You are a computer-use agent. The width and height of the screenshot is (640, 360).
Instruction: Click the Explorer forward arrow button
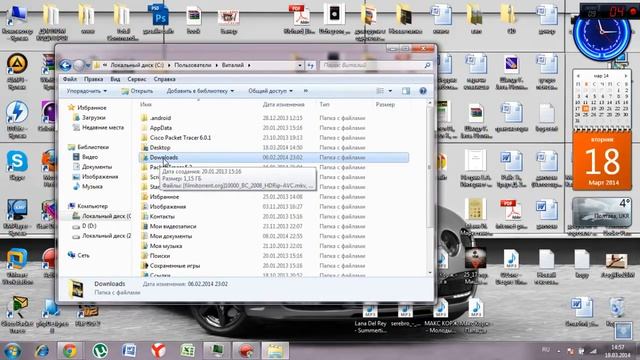coord(79,65)
